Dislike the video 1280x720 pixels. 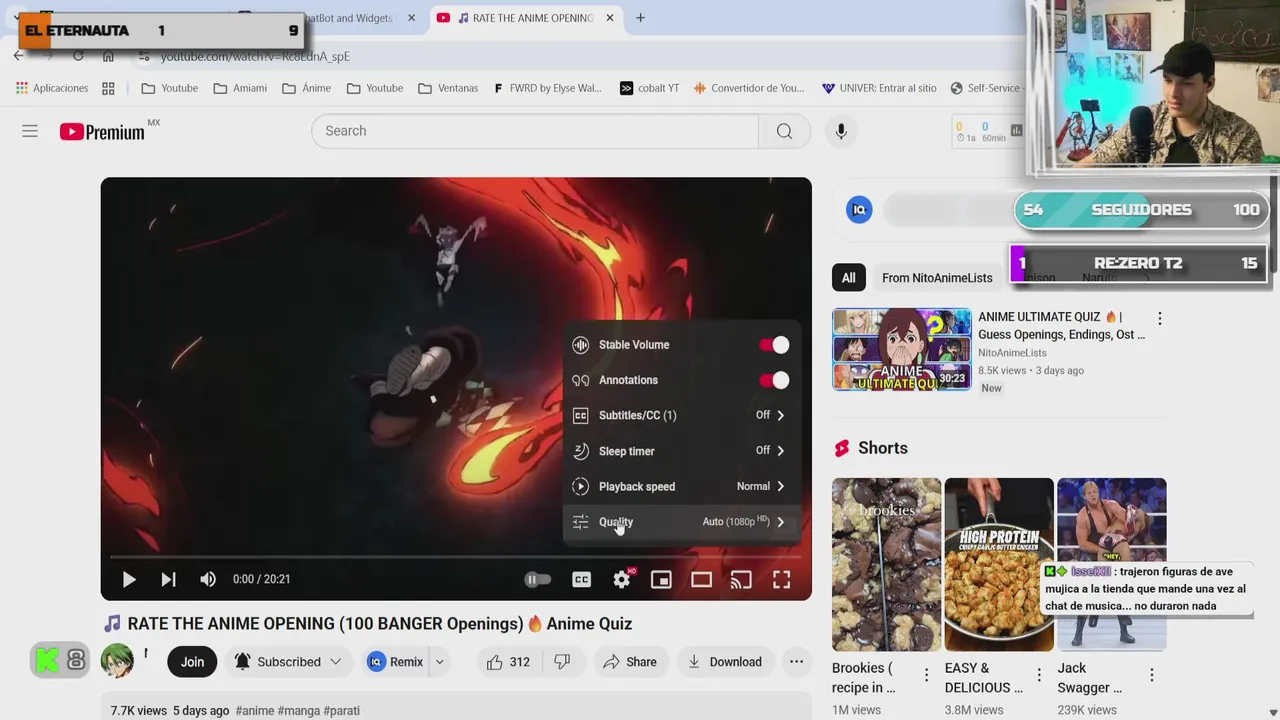[x=563, y=662]
